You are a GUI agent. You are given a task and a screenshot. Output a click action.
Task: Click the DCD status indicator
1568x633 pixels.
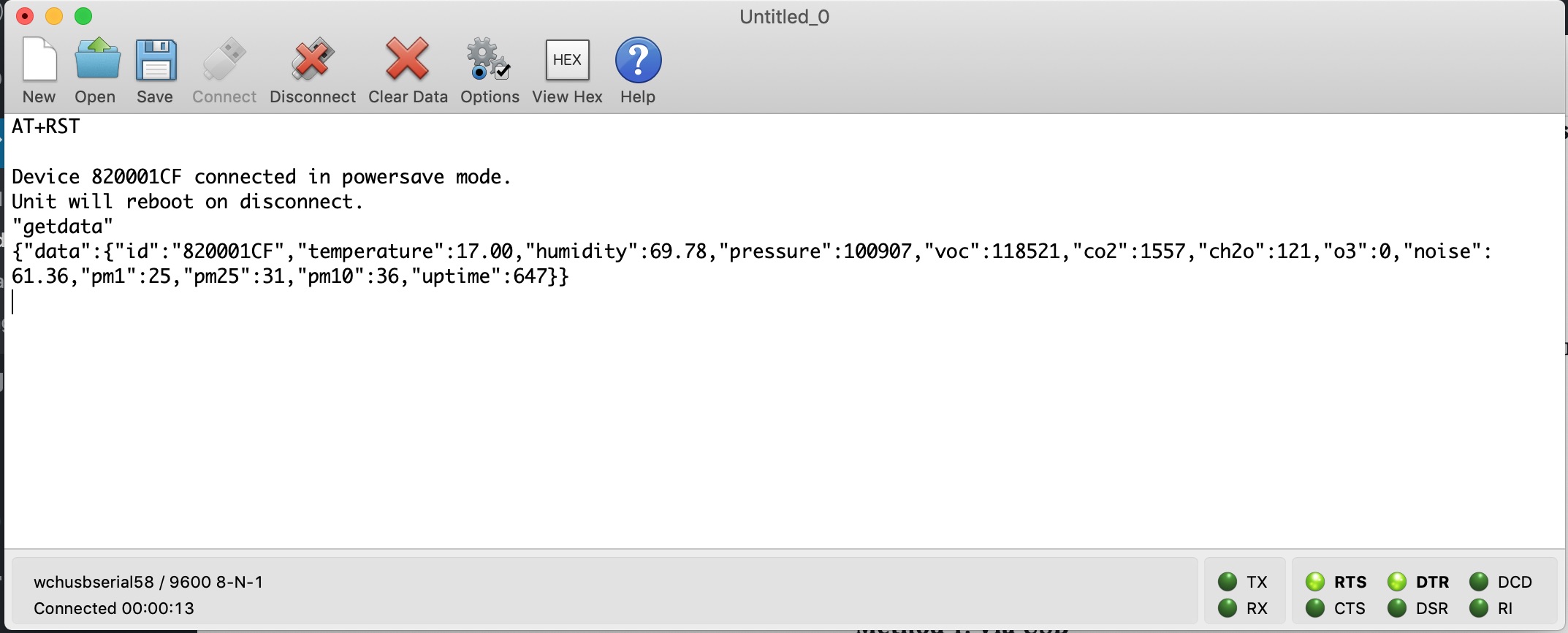tap(1480, 581)
